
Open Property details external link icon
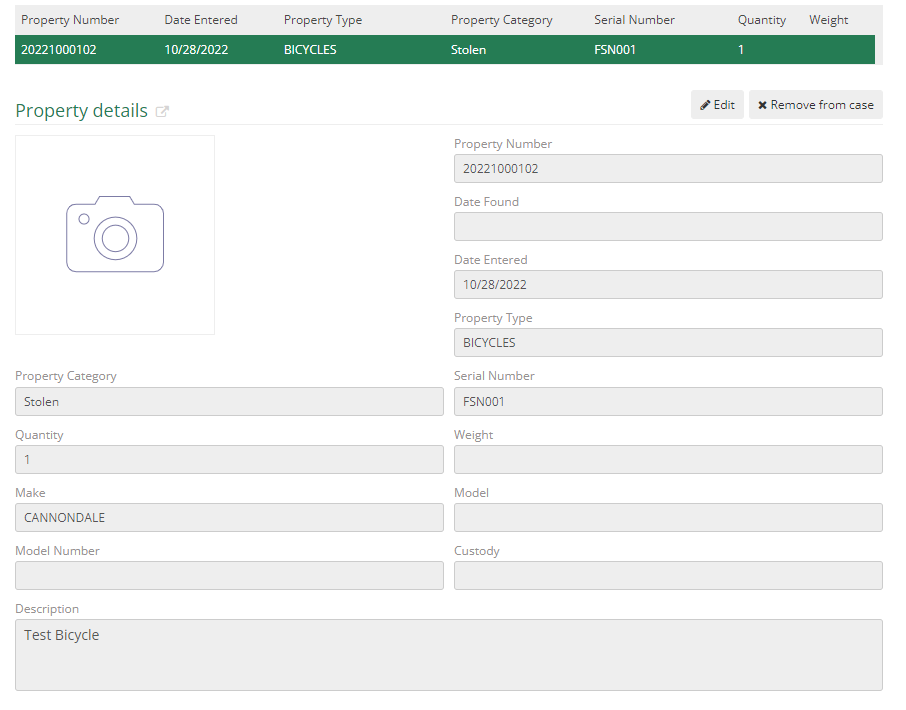162,111
